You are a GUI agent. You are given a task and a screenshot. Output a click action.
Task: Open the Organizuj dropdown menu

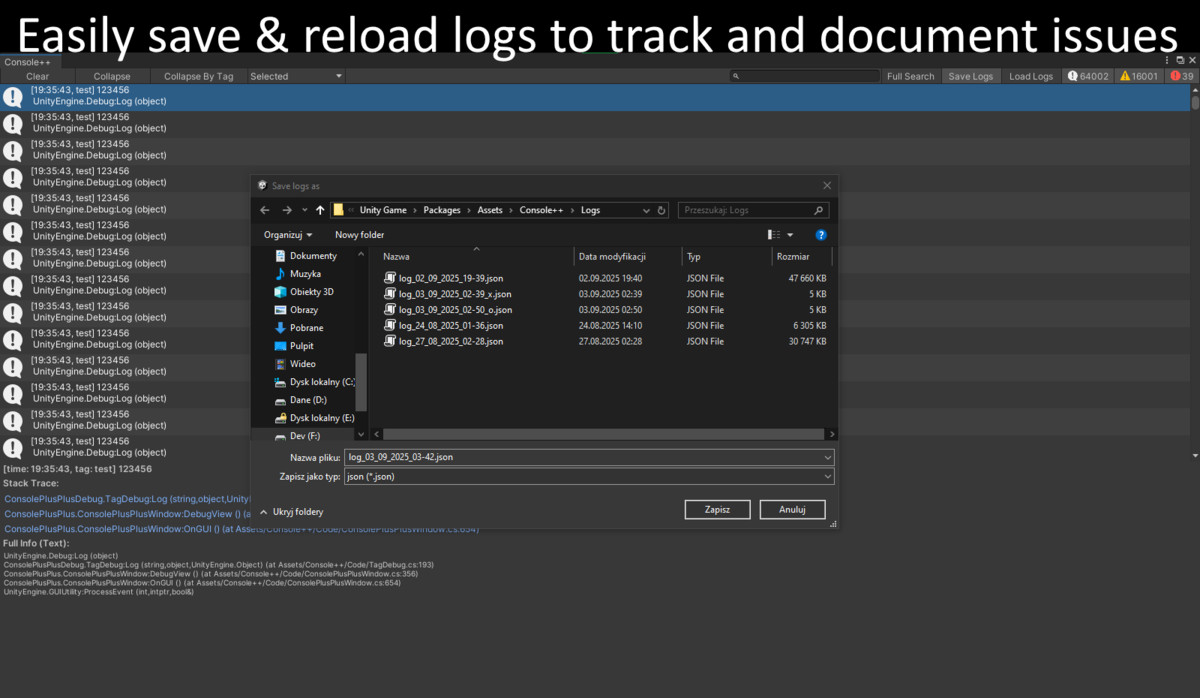(x=288, y=235)
